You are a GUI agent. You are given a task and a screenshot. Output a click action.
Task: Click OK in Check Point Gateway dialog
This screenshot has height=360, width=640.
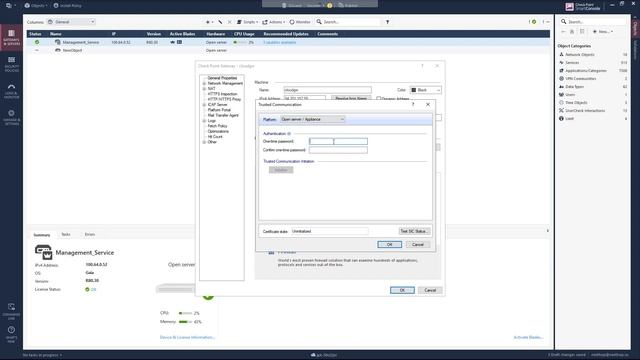(x=402, y=290)
